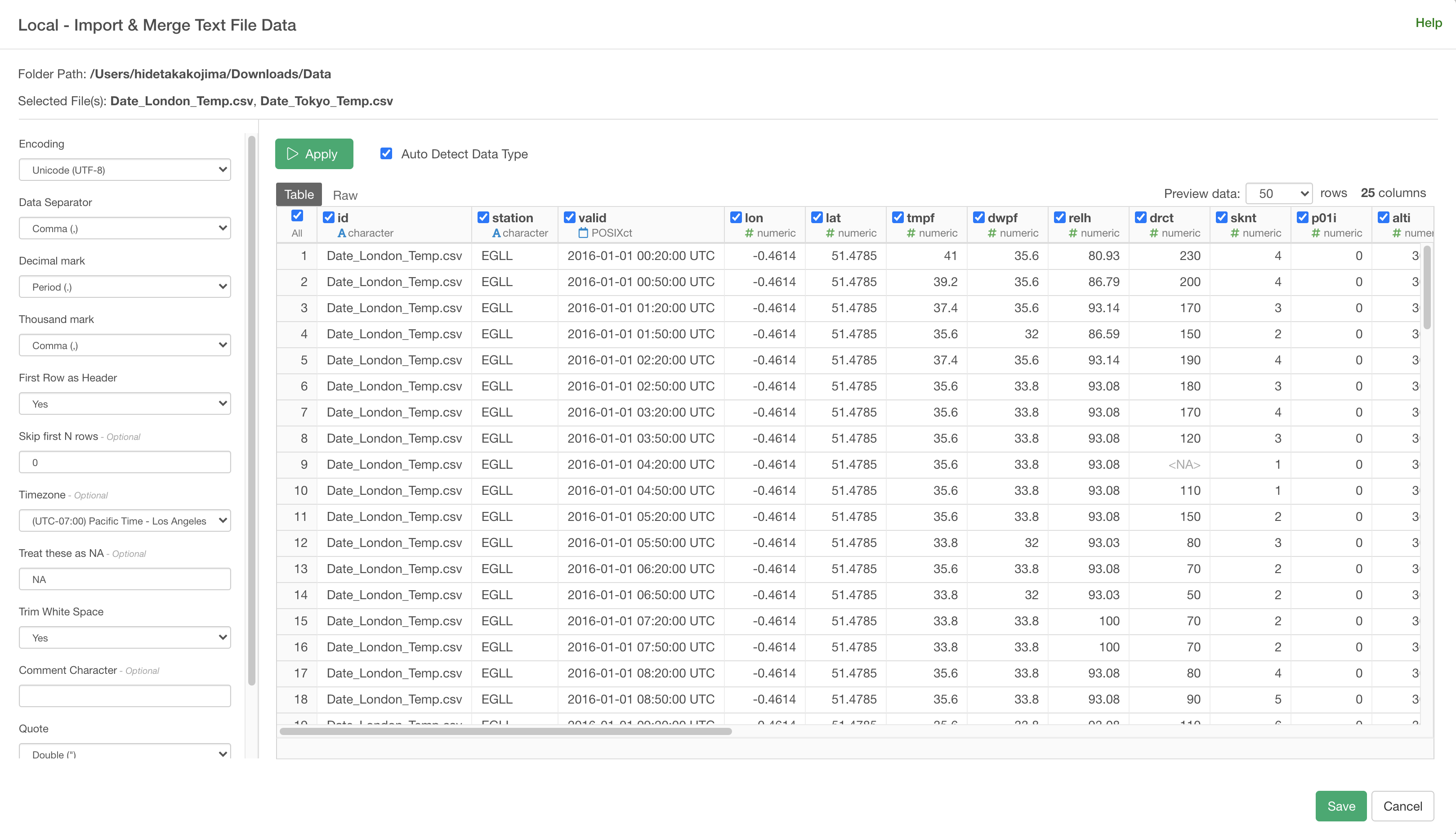Switch to the Raw tab
Image resolution: width=1456 pixels, height=834 pixels.
345,195
